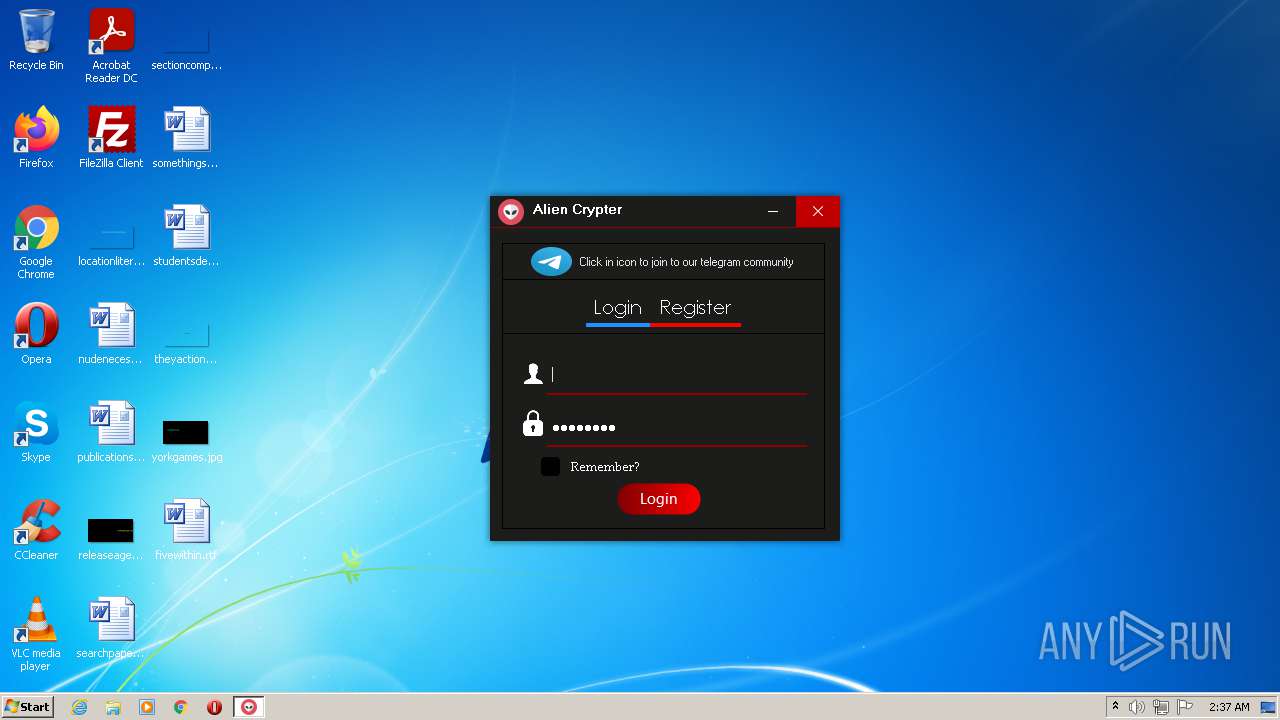Focus the password input field
This screenshot has width=1280, height=720.
point(677,427)
